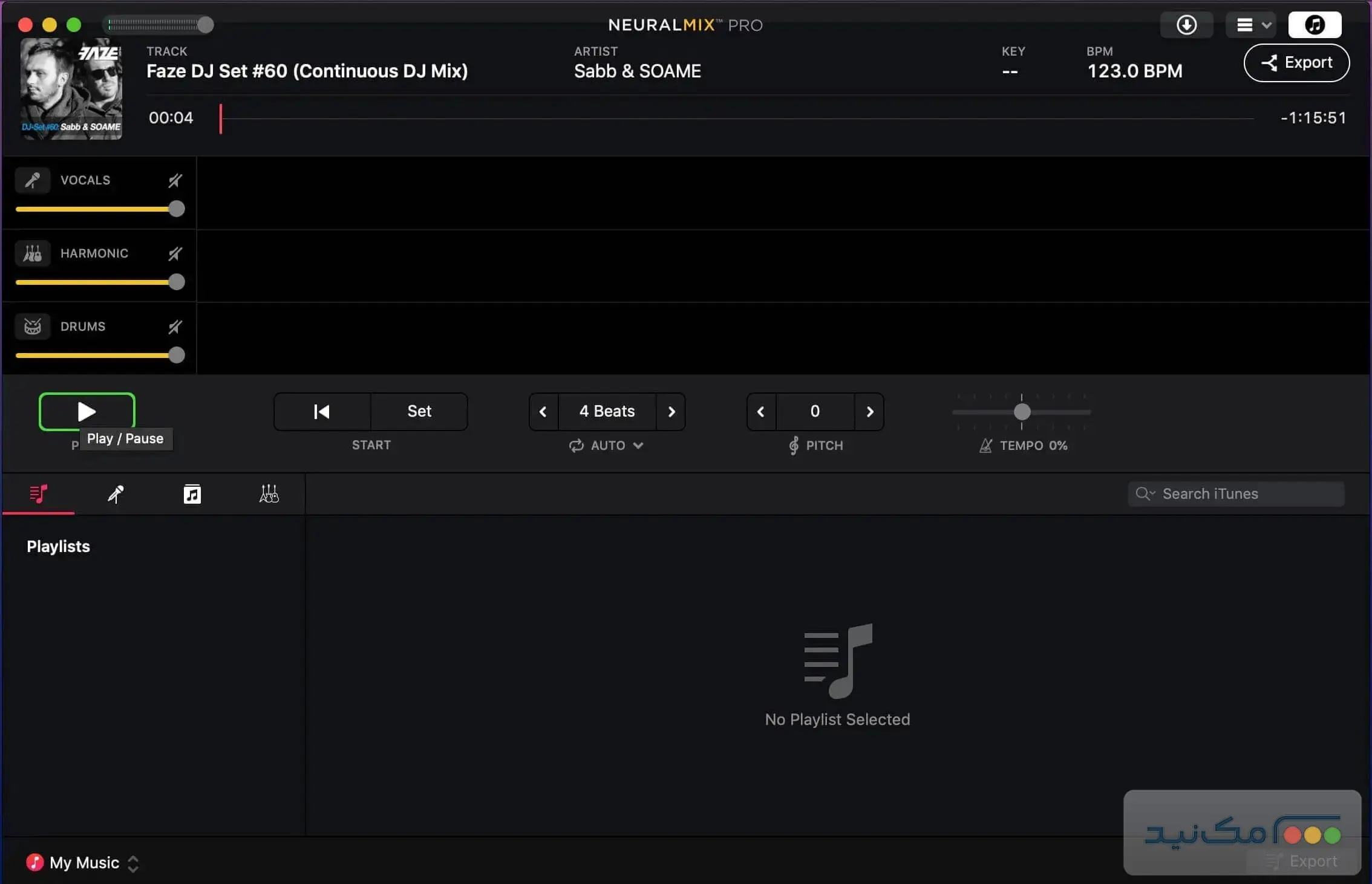
Task: Mute the Vocals stem
Action: coord(175,180)
